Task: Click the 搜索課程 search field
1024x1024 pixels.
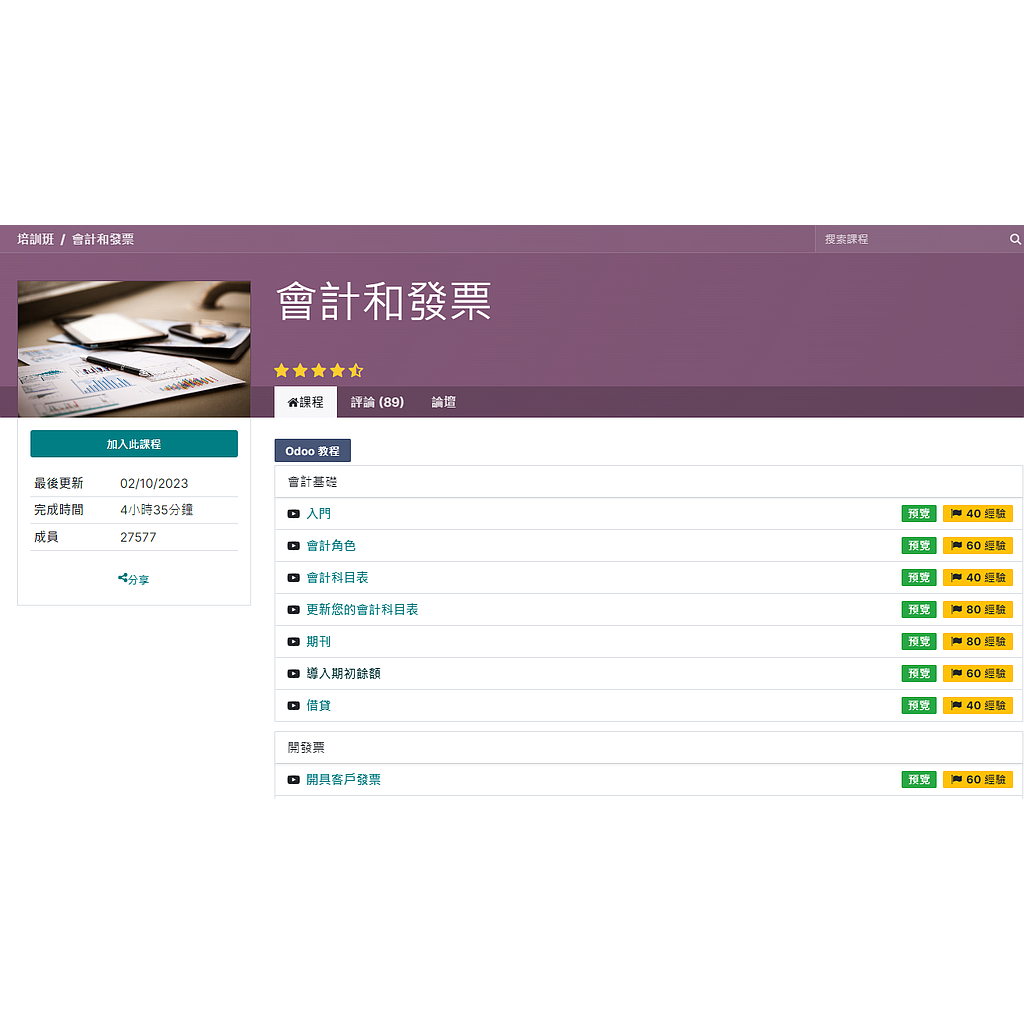Action: click(x=911, y=239)
